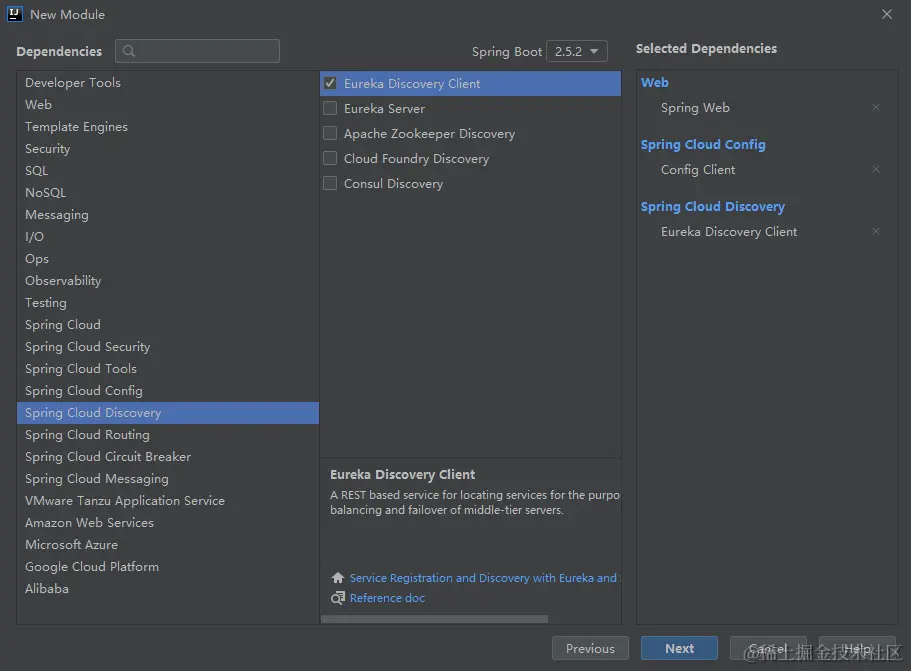
Task: Open the Reference doc link
Action: (387, 598)
